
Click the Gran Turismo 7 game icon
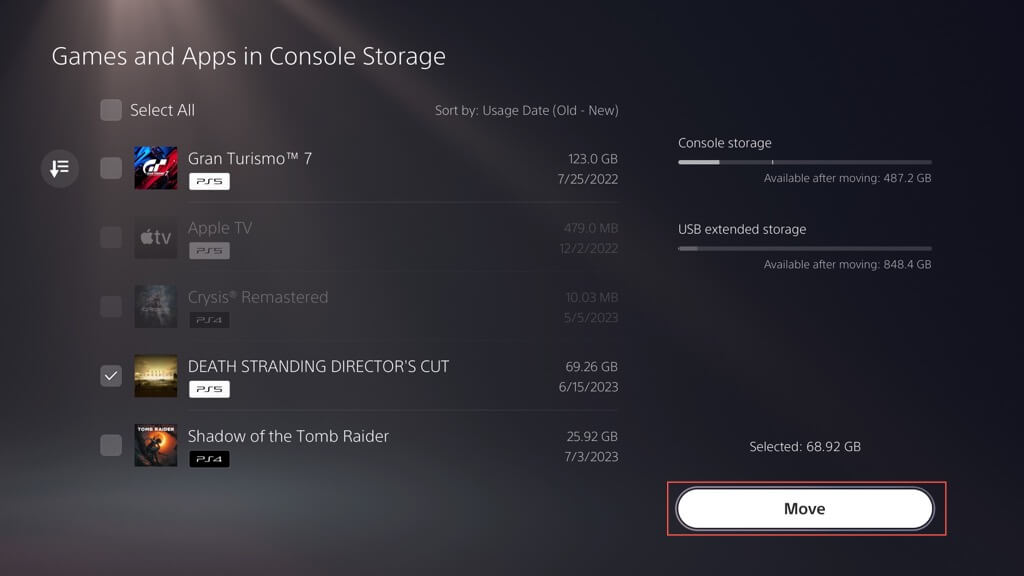(x=155, y=168)
